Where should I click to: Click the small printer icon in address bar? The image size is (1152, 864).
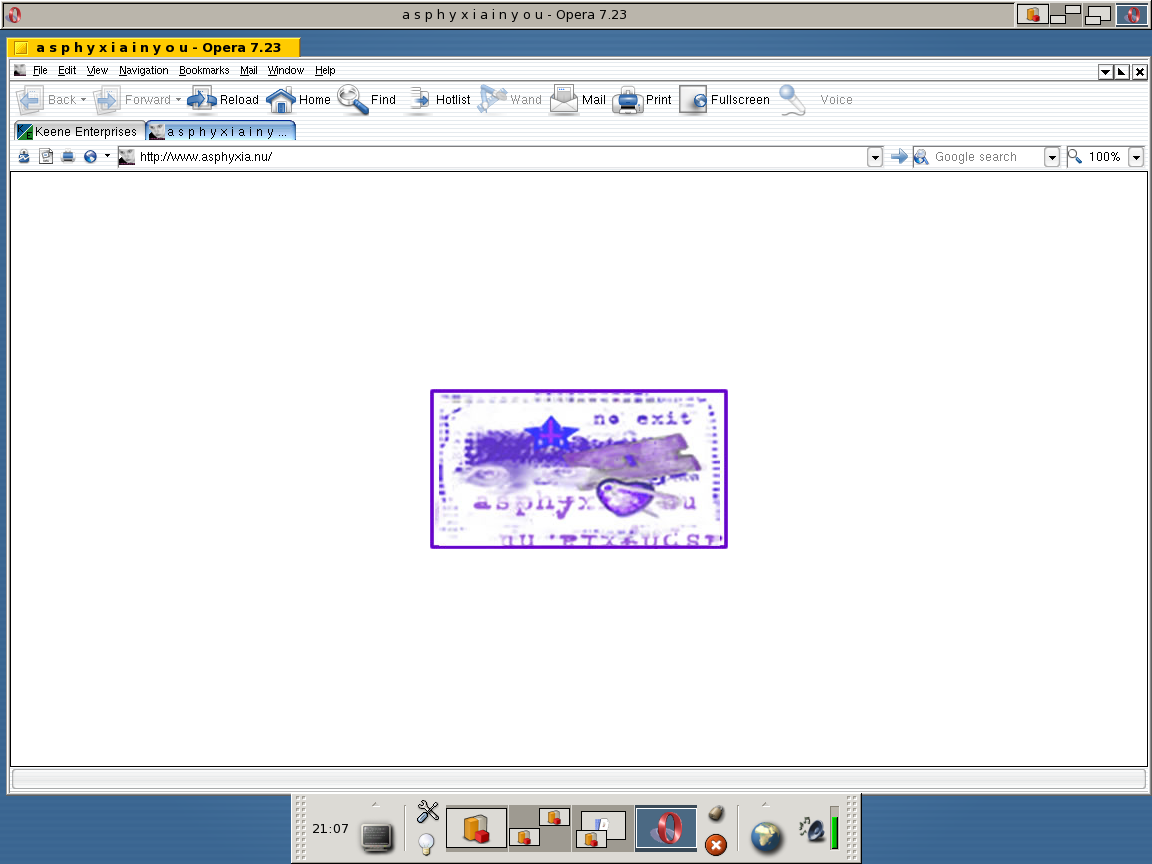pyautogui.click(x=68, y=156)
